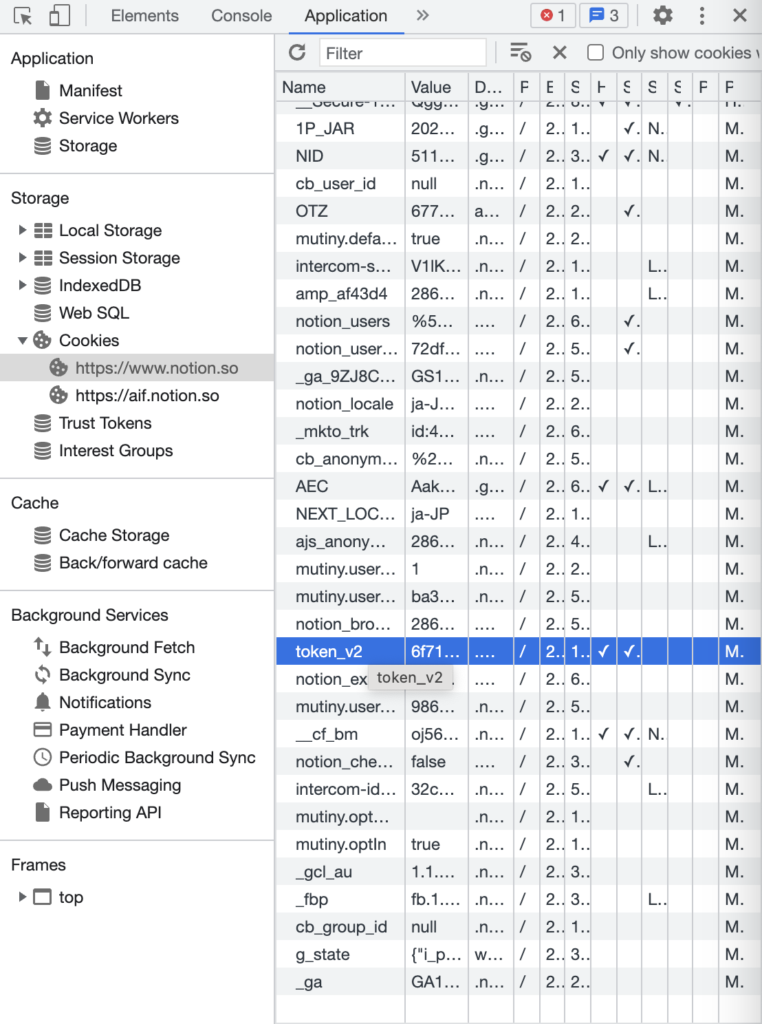Toggle the device toolbar icon
Image resolution: width=762 pixels, height=1024 pixels.
coord(59,16)
